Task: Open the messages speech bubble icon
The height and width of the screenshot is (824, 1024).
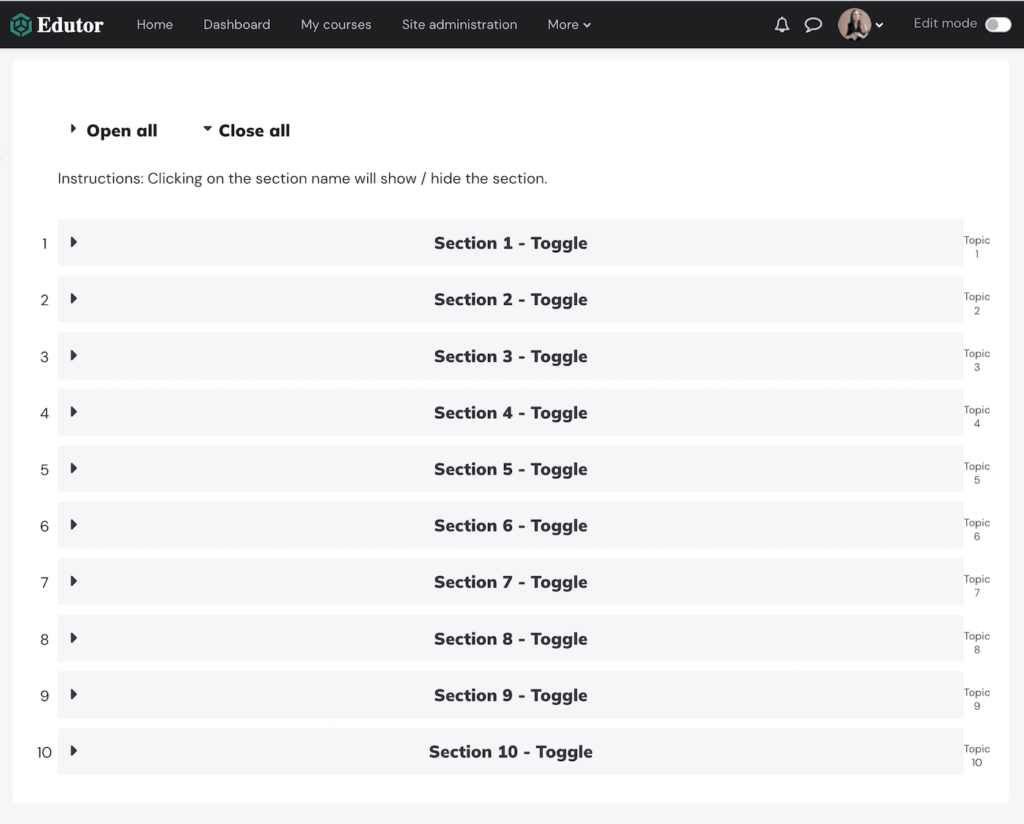Action: (x=813, y=25)
